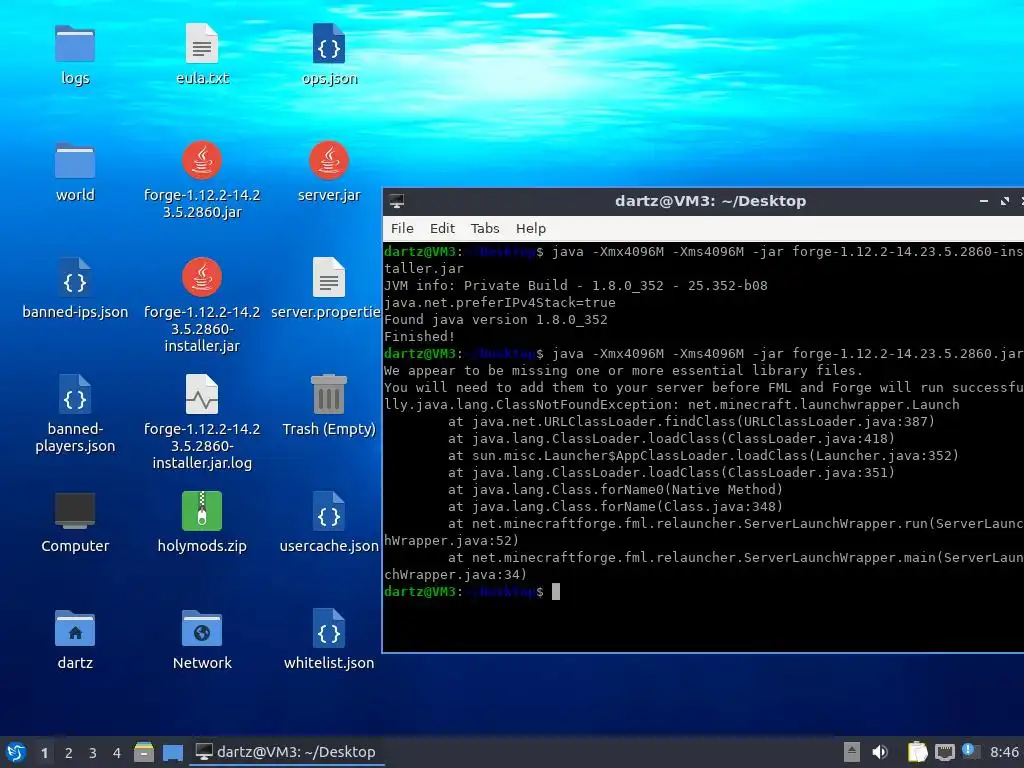Switch to workspace 4
This screenshot has height=768, width=1024.
[117, 753]
